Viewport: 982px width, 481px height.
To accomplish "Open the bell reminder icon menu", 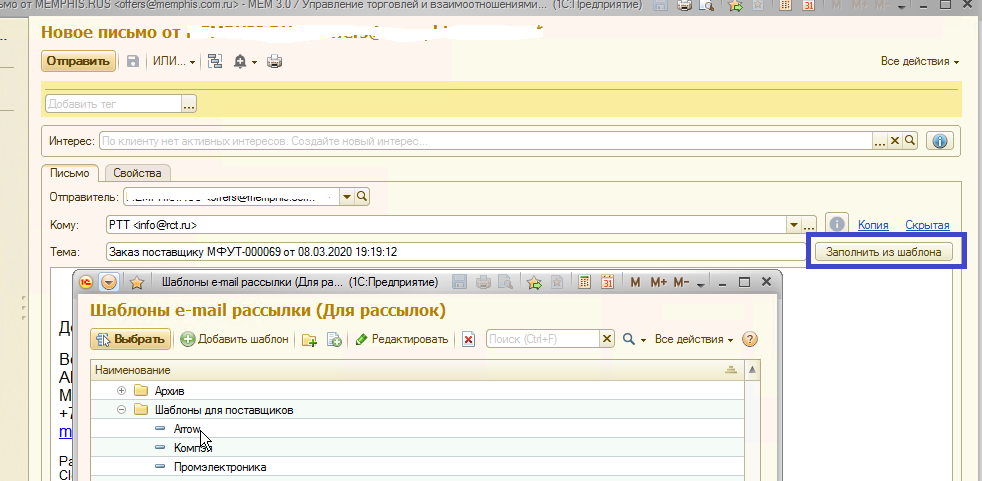I will tap(244, 61).
